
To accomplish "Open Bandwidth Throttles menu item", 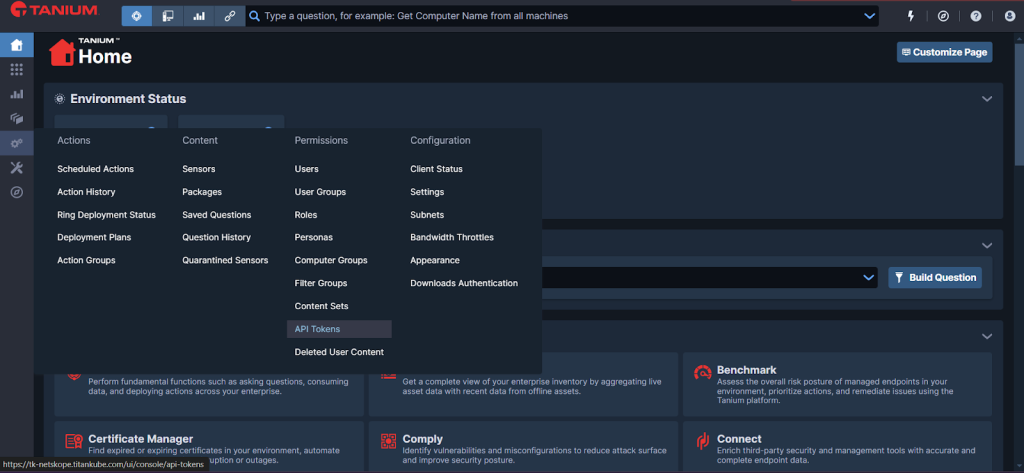I will pos(452,237).
